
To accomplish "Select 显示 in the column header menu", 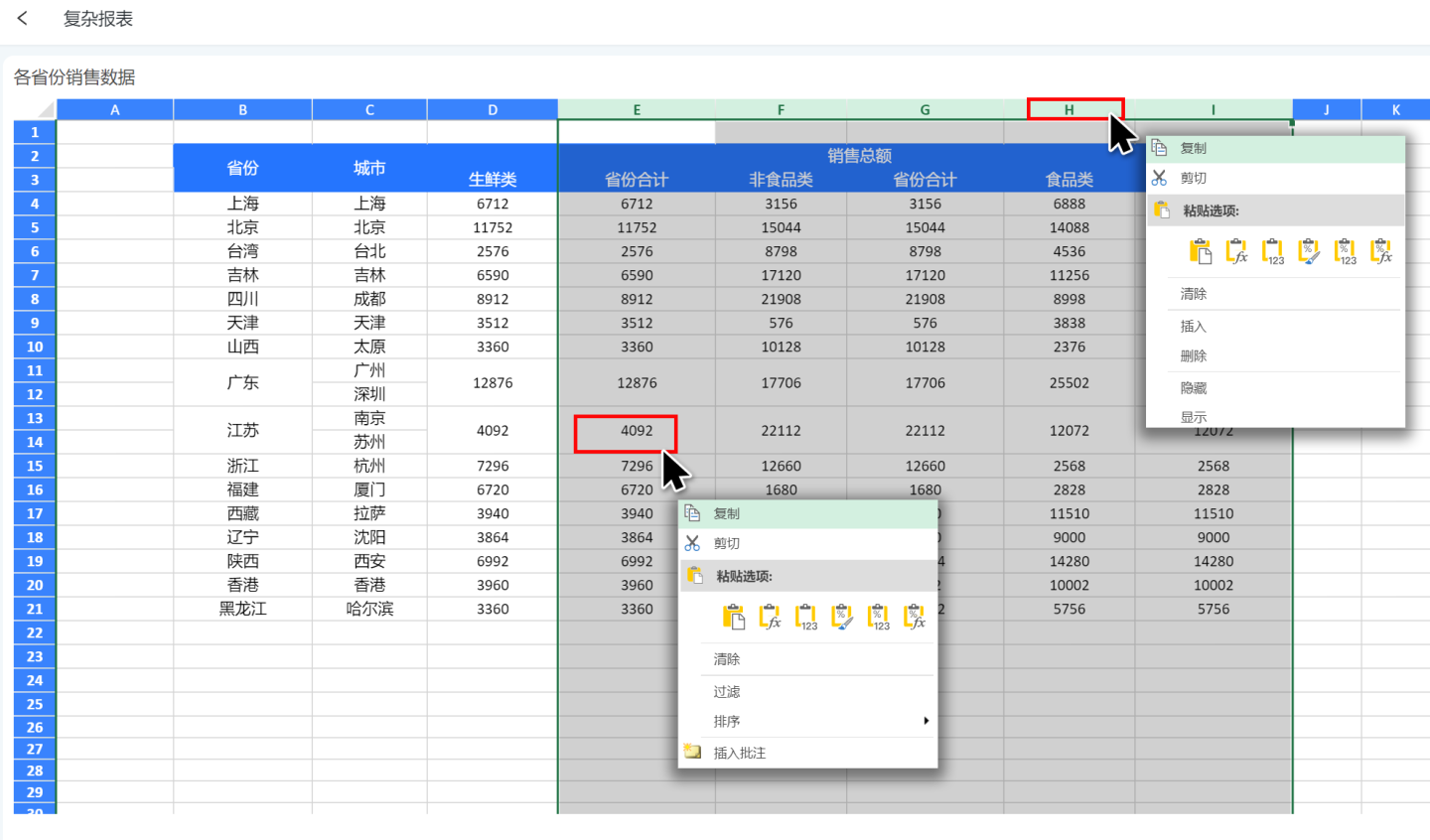I will click(1194, 417).
